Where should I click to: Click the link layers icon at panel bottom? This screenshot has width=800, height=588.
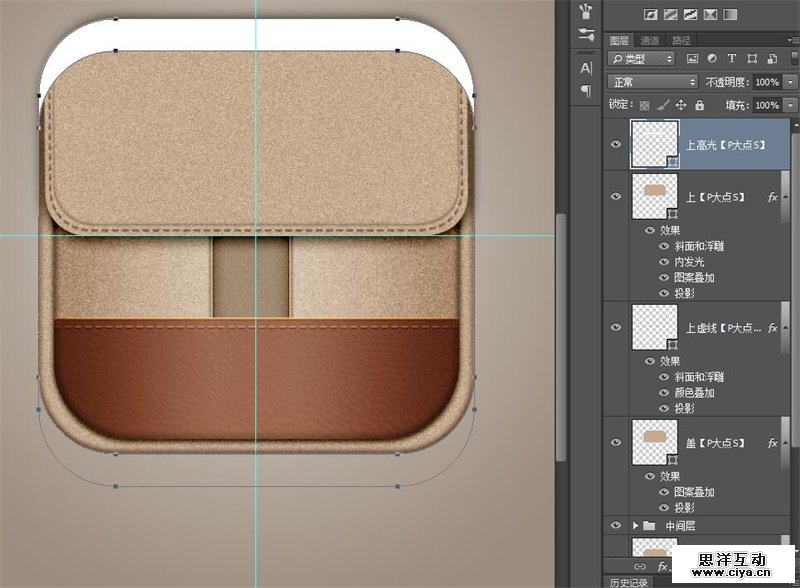(x=640, y=567)
